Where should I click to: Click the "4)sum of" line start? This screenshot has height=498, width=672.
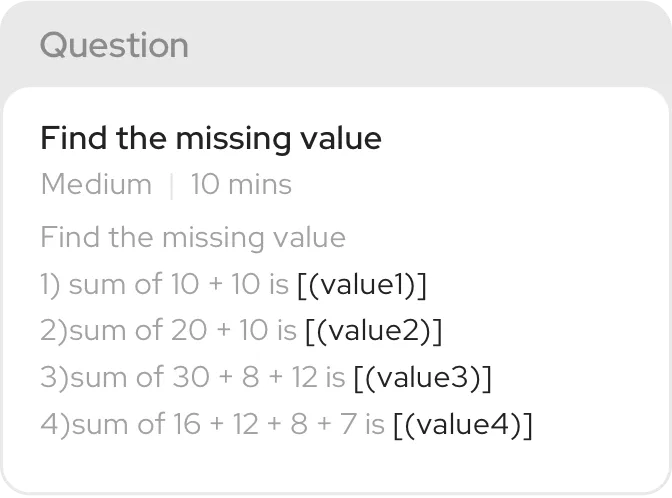point(103,425)
